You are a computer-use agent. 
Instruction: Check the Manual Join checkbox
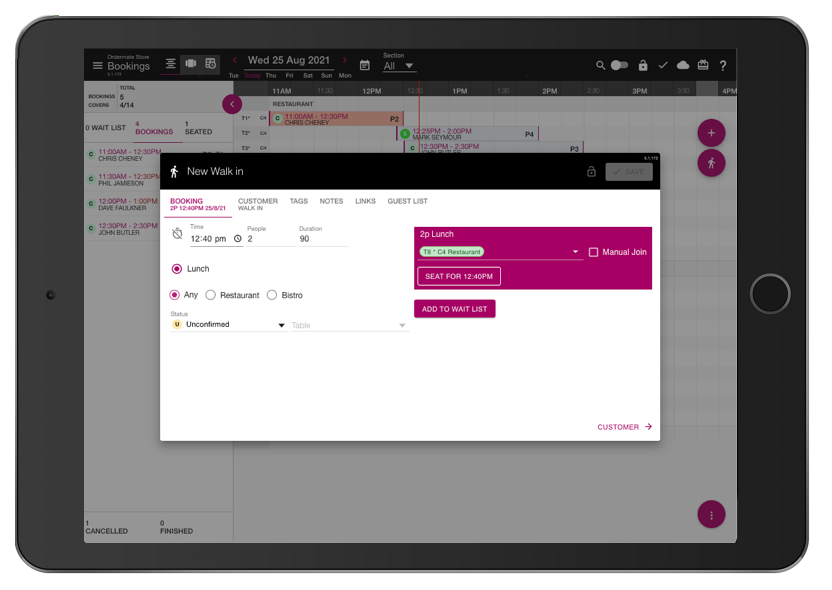pyautogui.click(x=593, y=252)
